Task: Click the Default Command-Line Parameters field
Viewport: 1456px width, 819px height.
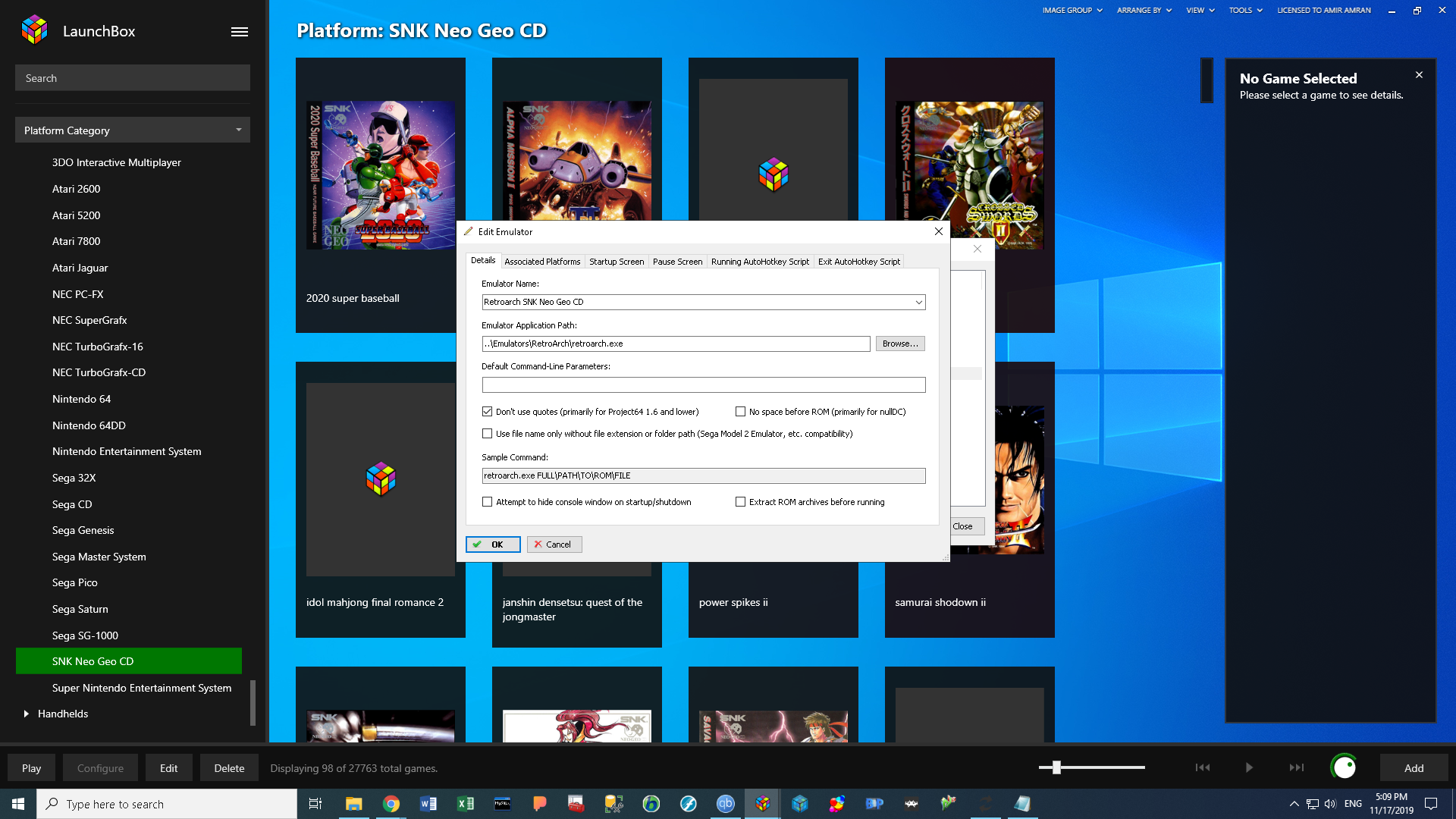Action: click(704, 385)
